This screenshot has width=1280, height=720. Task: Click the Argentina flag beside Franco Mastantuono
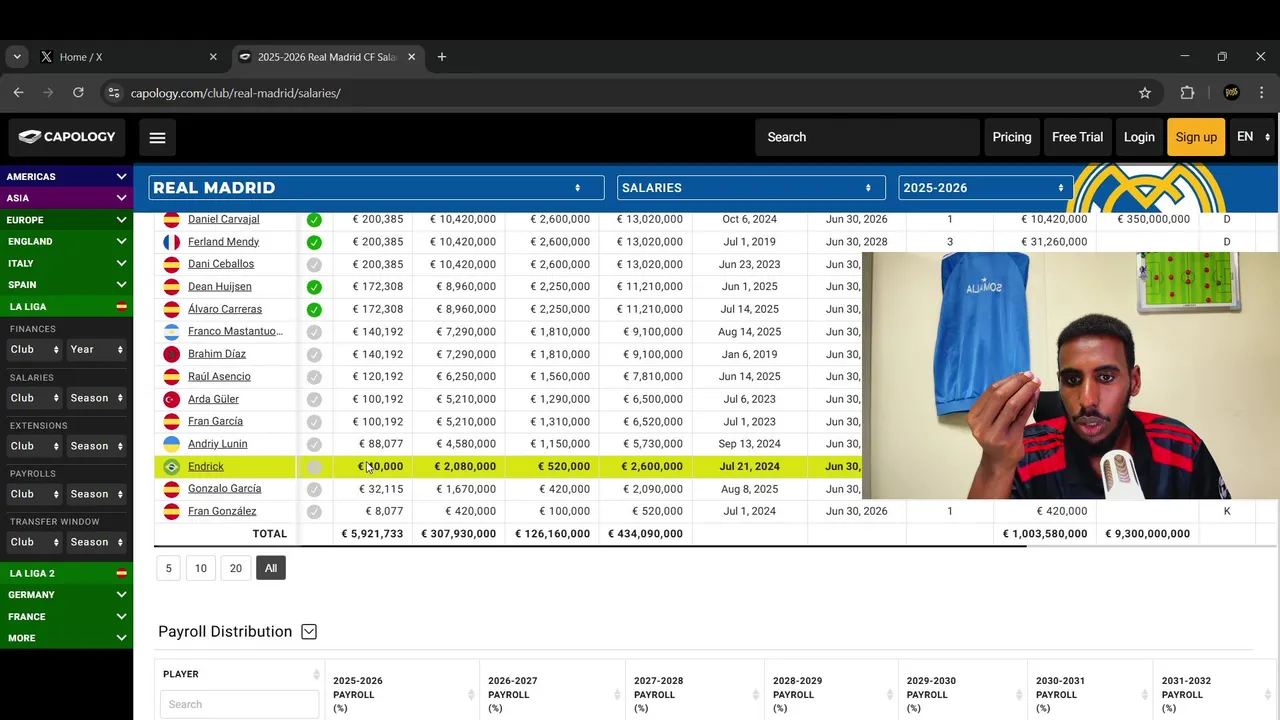pos(172,332)
